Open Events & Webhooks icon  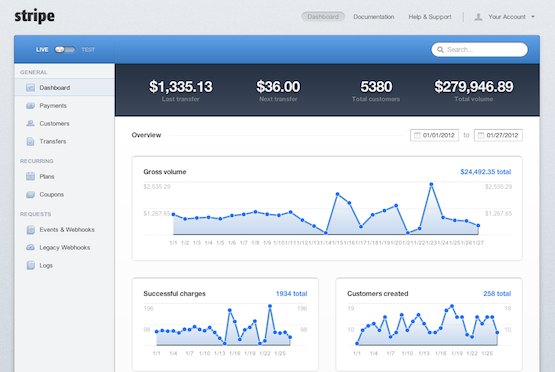30,230
